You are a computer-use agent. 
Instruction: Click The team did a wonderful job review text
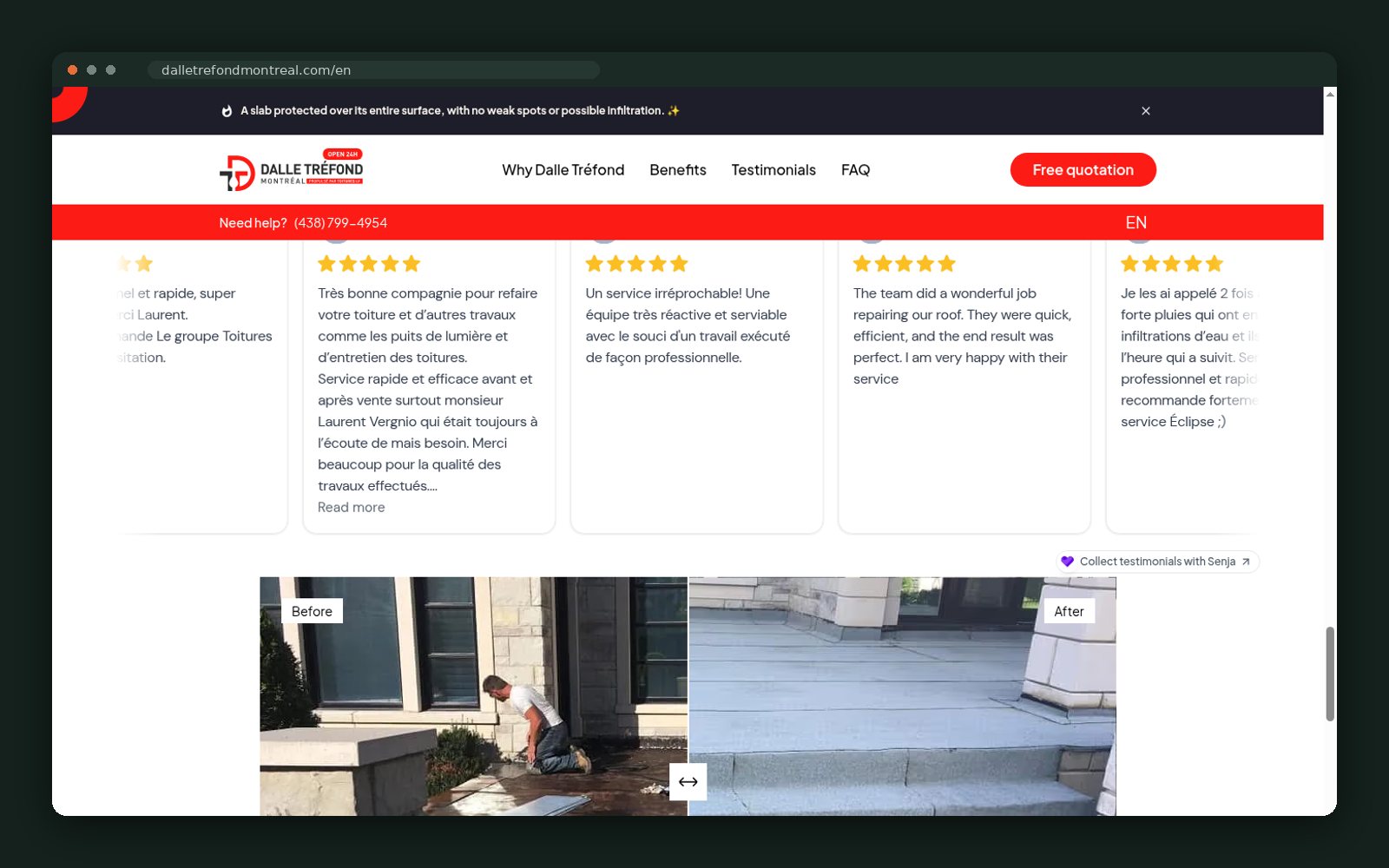point(963,336)
